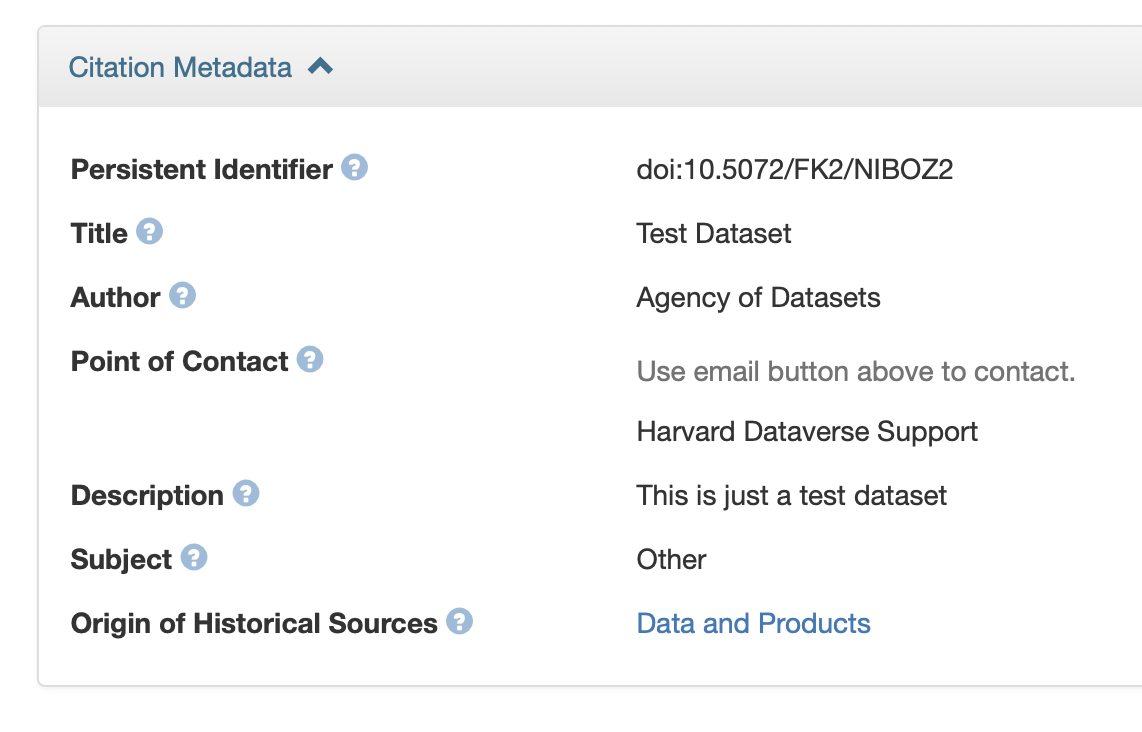This screenshot has width=1142, height=732.
Task: Click the Test Dataset title value
Action: click(713, 233)
